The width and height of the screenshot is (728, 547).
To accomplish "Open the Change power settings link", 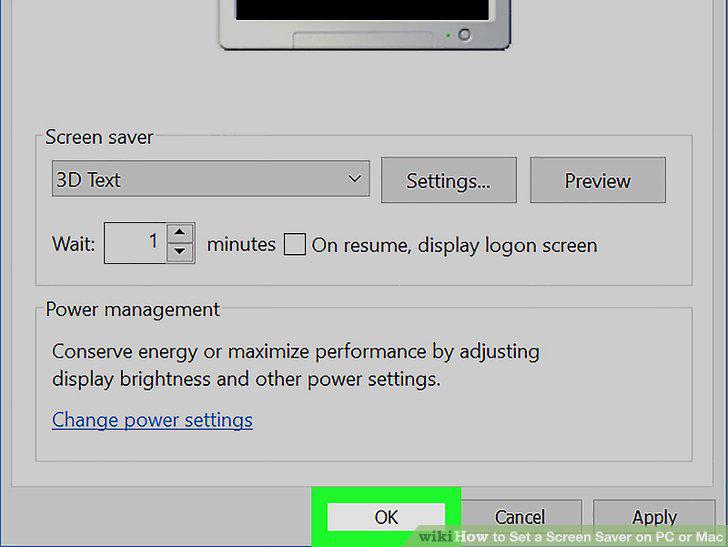I will click(x=152, y=420).
